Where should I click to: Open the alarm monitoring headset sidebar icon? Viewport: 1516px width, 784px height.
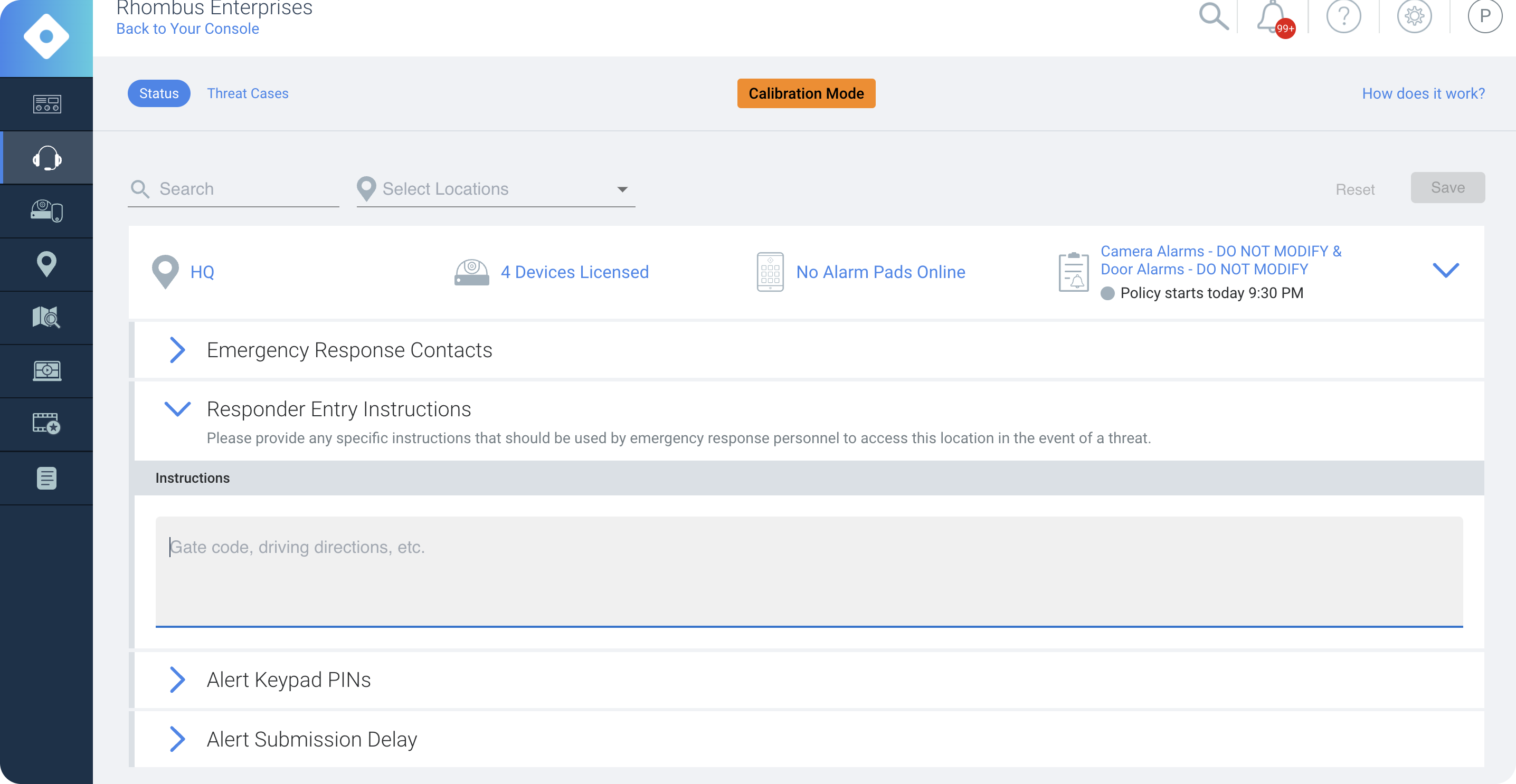[x=46, y=158]
